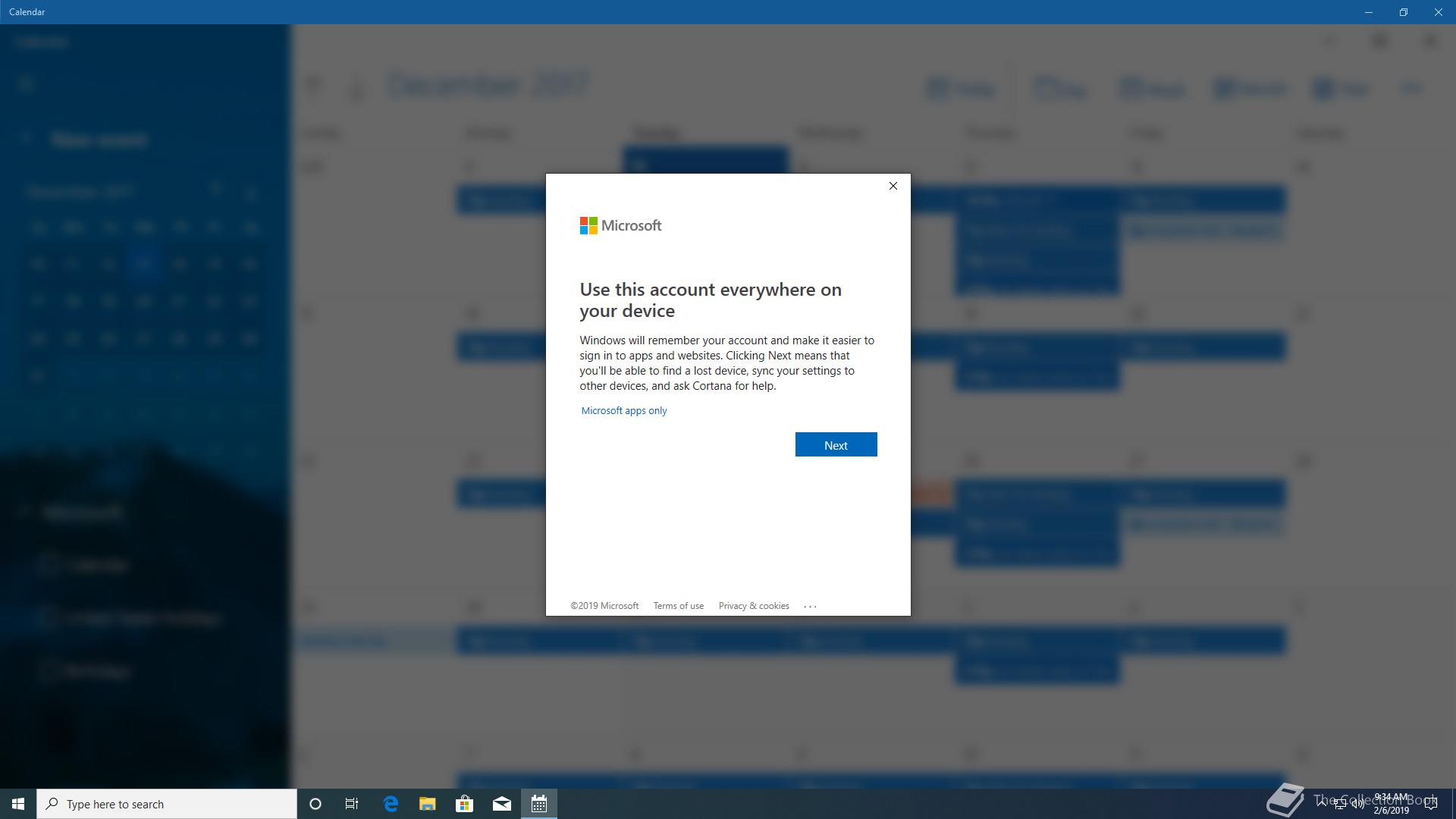Viewport: 1456px width, 819px height.
Task: Open File Explorer from the taskbar
Action: coord(428,804)
